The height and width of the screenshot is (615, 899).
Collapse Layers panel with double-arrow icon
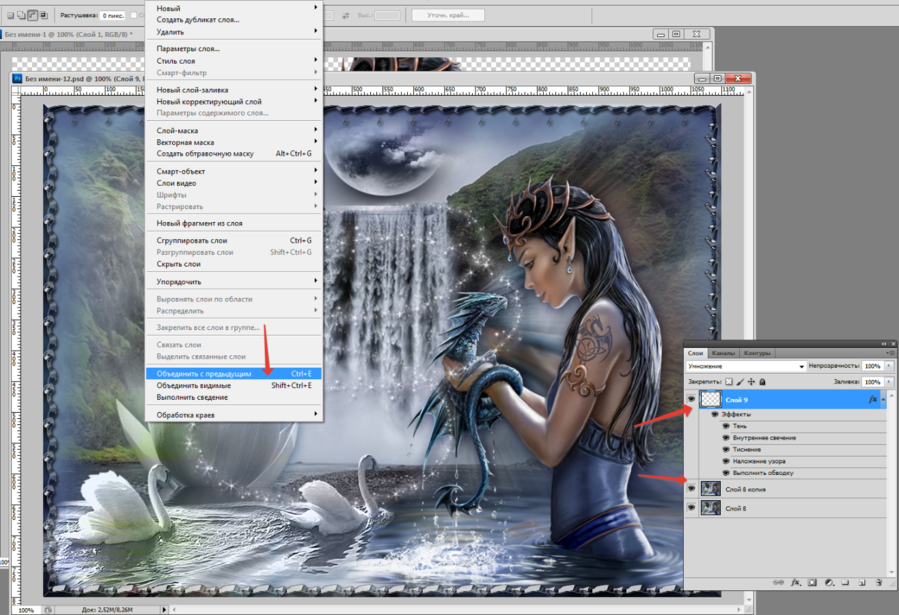tap(884, 344)
